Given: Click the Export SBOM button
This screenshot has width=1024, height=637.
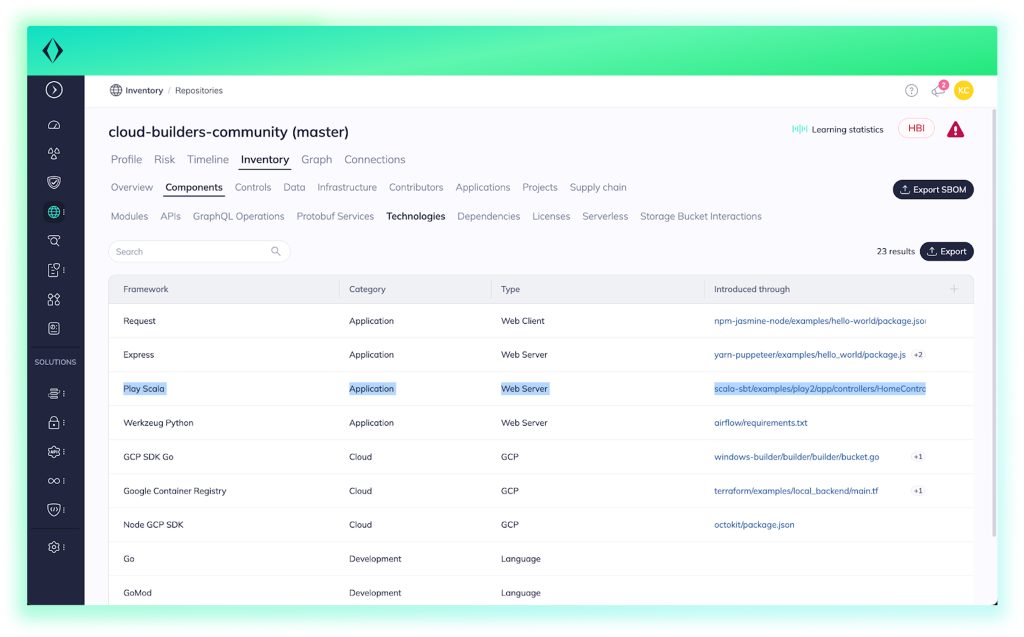Looking at the screenshot, I should [932, 190].
